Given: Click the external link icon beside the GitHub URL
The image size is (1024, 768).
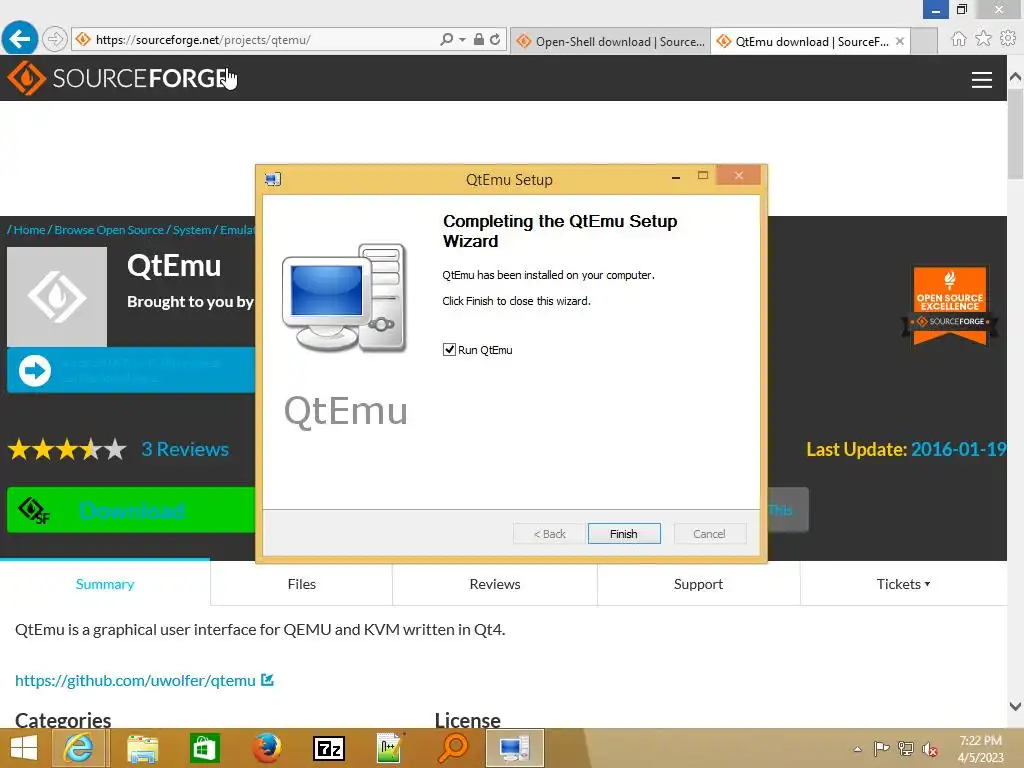Looking at the screenshot, I should coord(267,680).
